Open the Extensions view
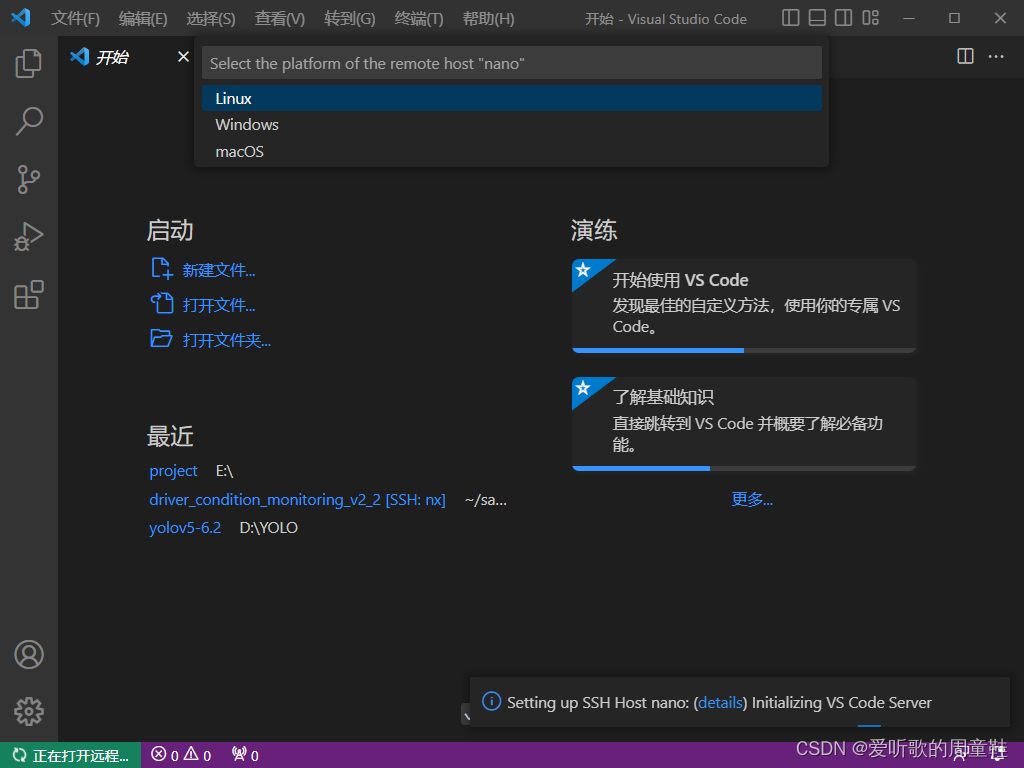 pyautogui.click(x=29, y=295)
